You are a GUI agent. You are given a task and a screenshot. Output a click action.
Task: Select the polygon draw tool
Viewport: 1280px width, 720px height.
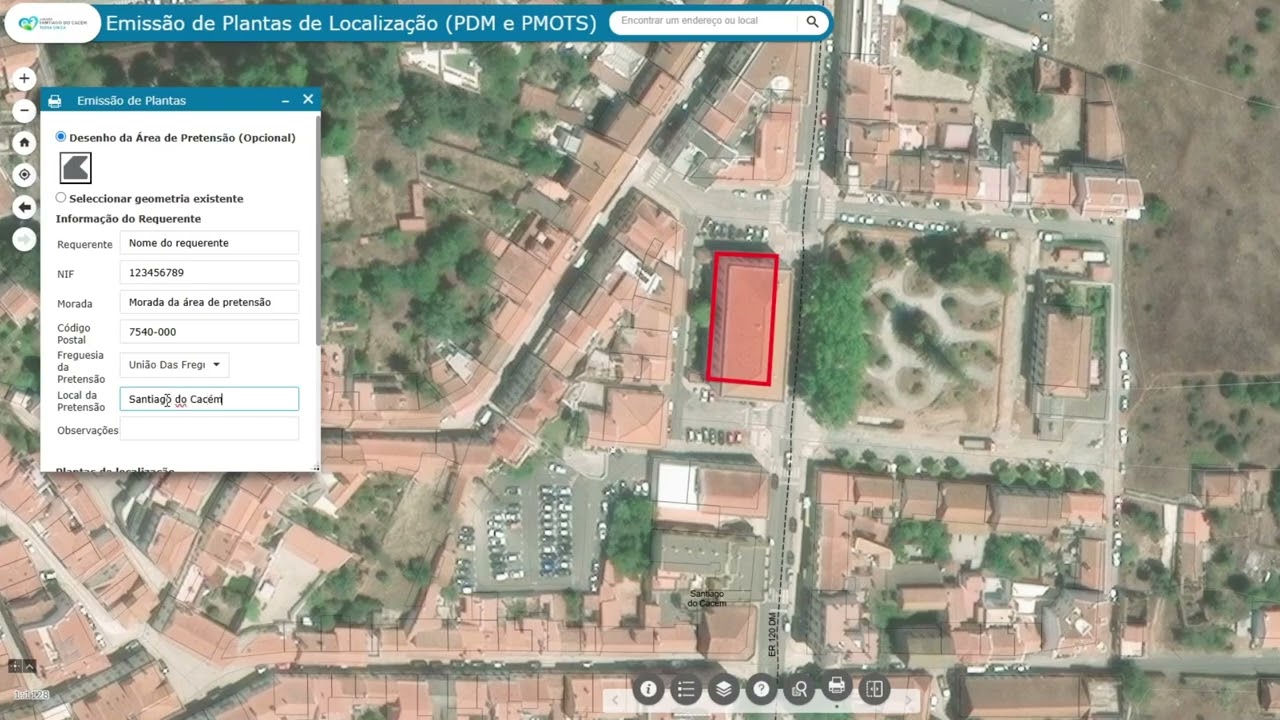75,168
